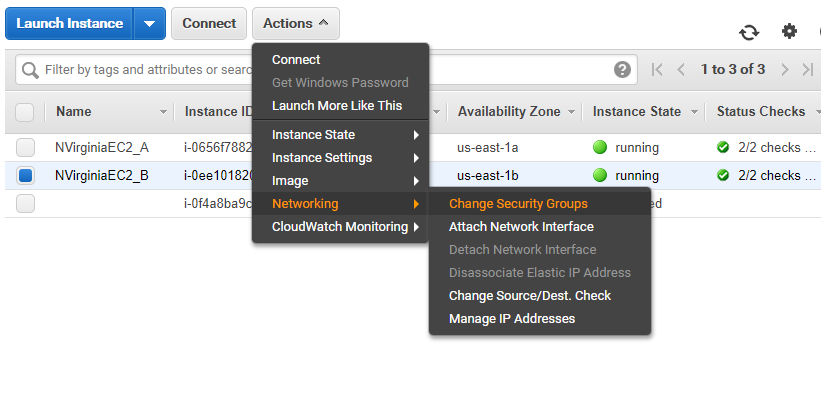Expand the Instance State submenu
The width and height of the screenshot is (821, 402).
[x=340, y=135]
